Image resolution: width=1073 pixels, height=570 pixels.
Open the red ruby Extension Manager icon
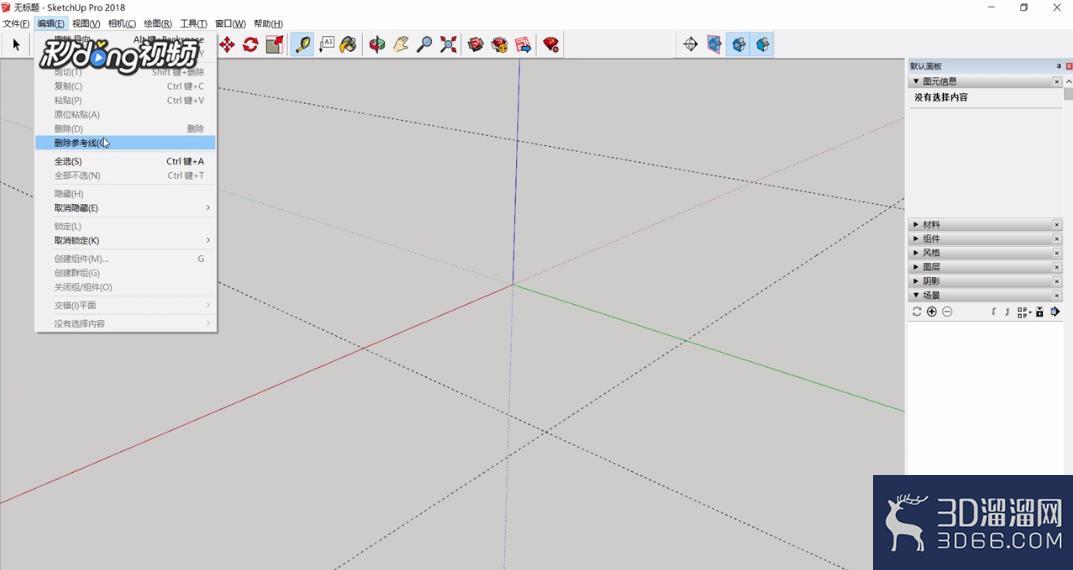[551, 45]
